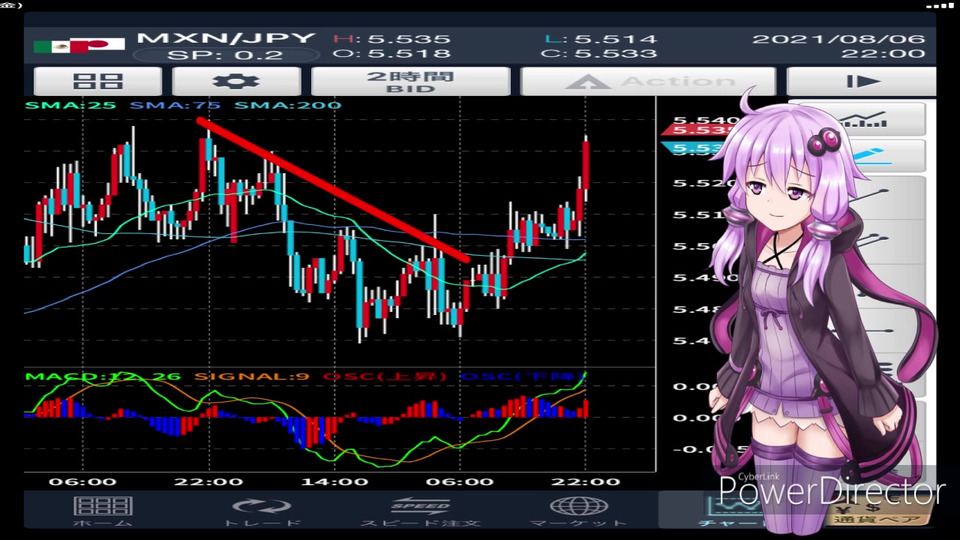
Task: Click the O: 5.518 open value
Action: coord(392,53)
